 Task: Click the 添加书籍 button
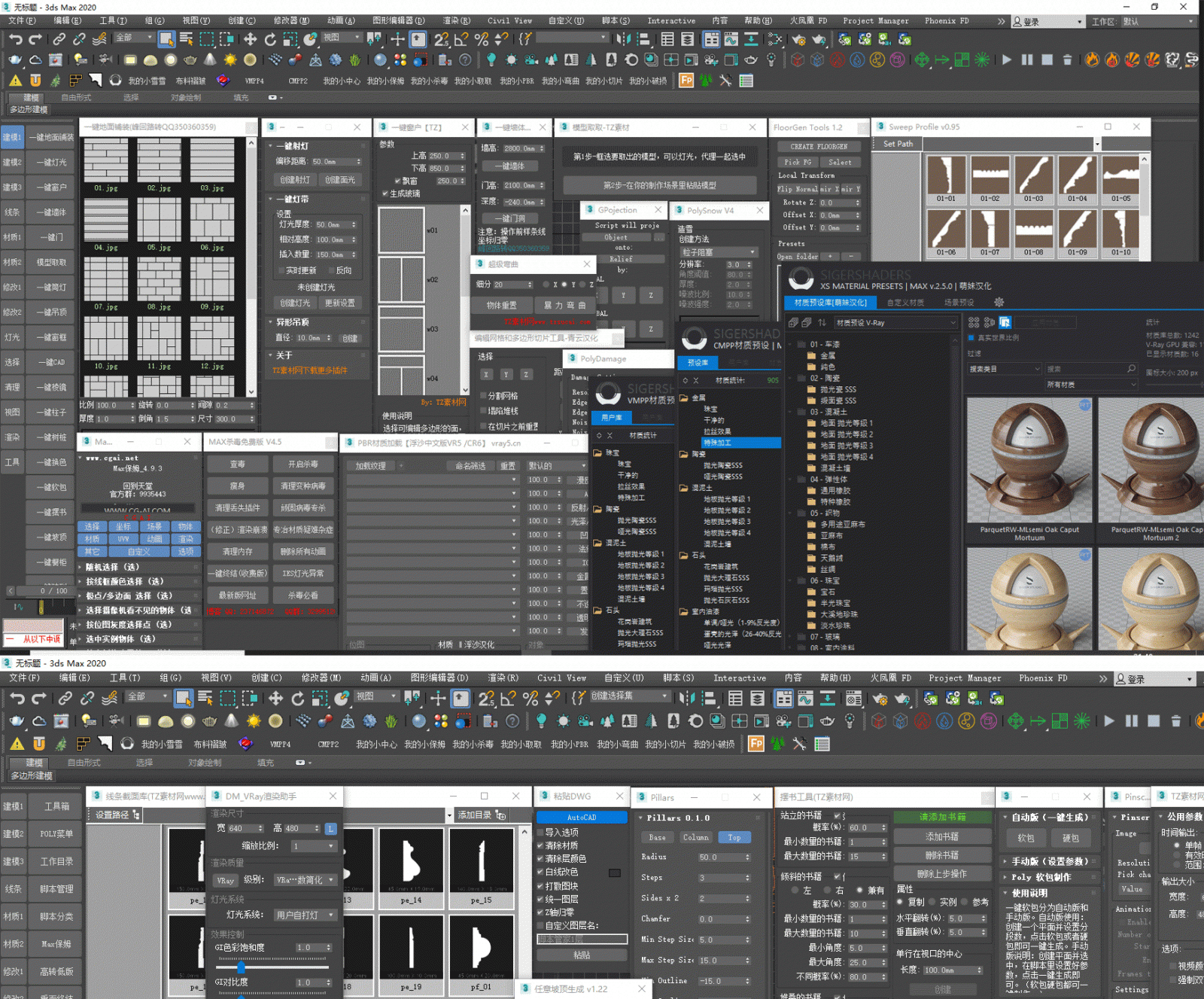pos(942,836)
